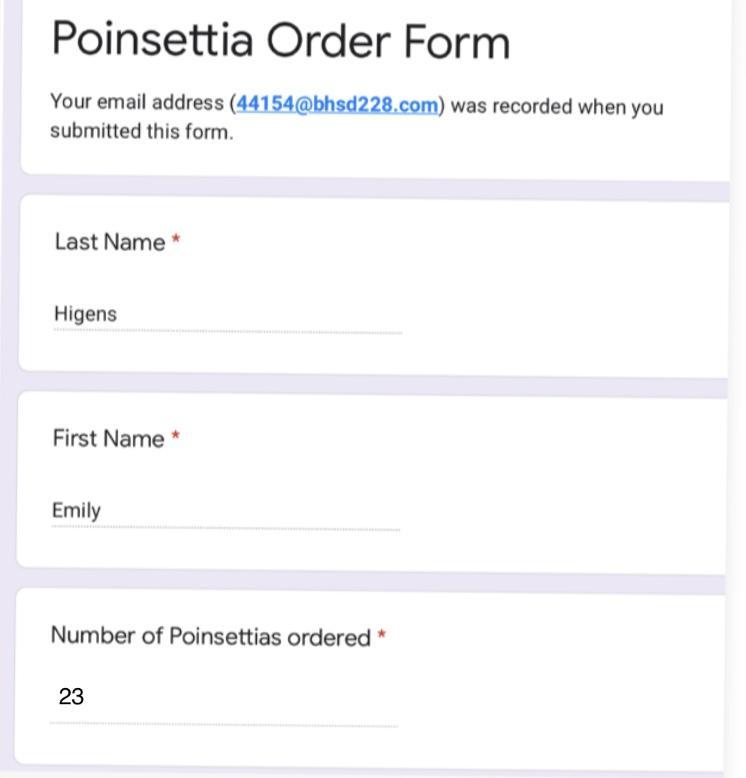The width and height of the screenshot is (746, 778).
Task: Click the dotted underline right of 23
Action: click(x=241, y=725)
